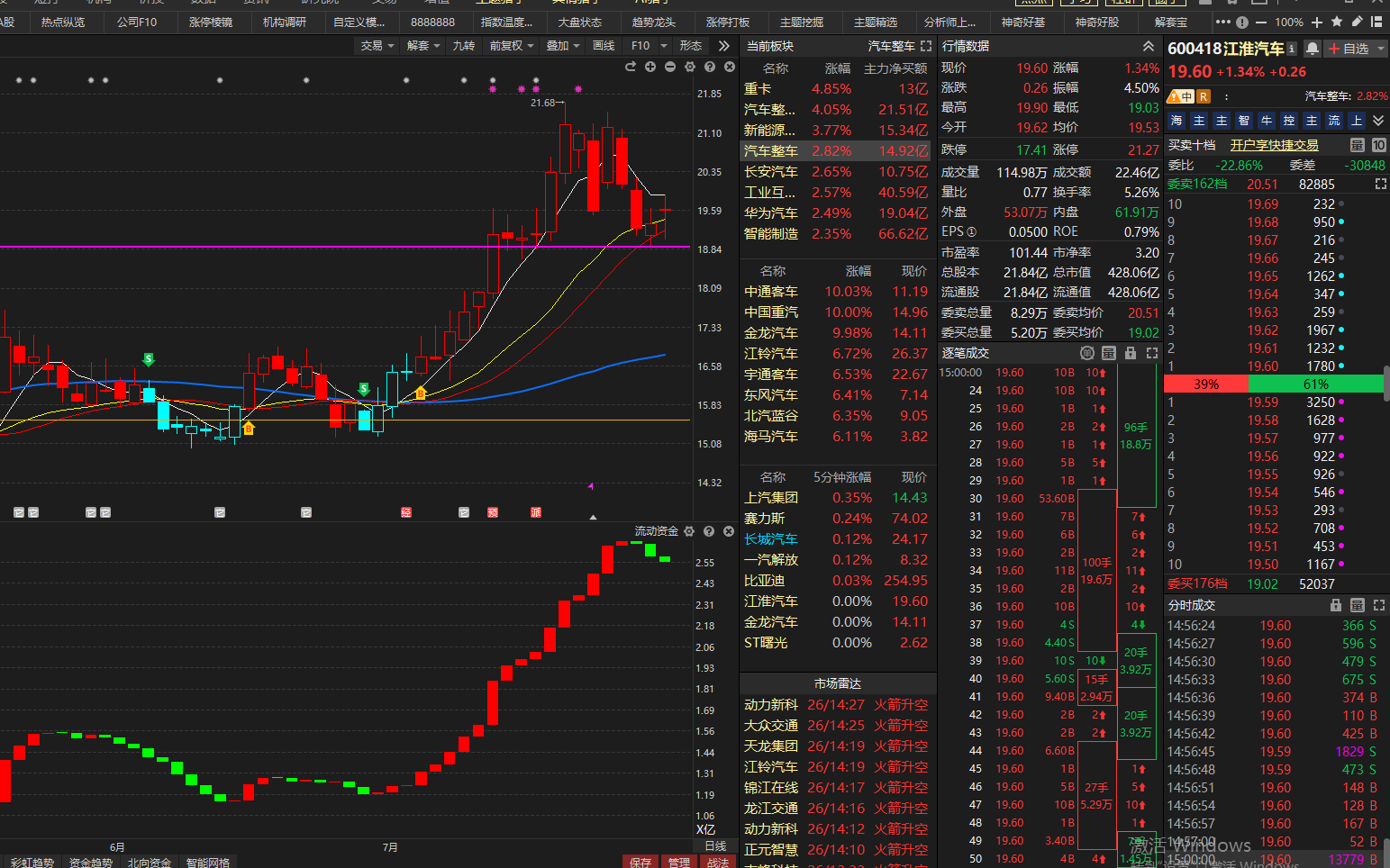The width and height of the screenshot is (1390, 868).
Task: Click the 量 icon in 买卖十档 header
Action: point(1358,145)
